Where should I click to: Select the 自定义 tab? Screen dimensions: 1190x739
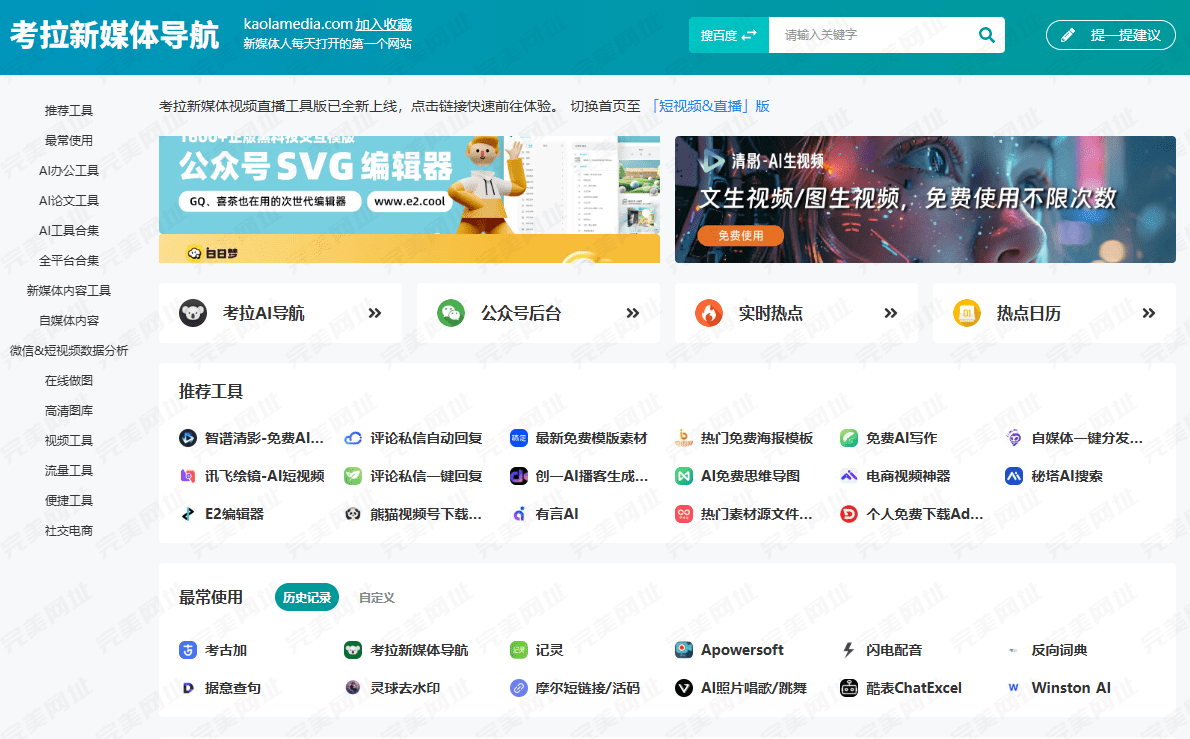coord(377,597)
